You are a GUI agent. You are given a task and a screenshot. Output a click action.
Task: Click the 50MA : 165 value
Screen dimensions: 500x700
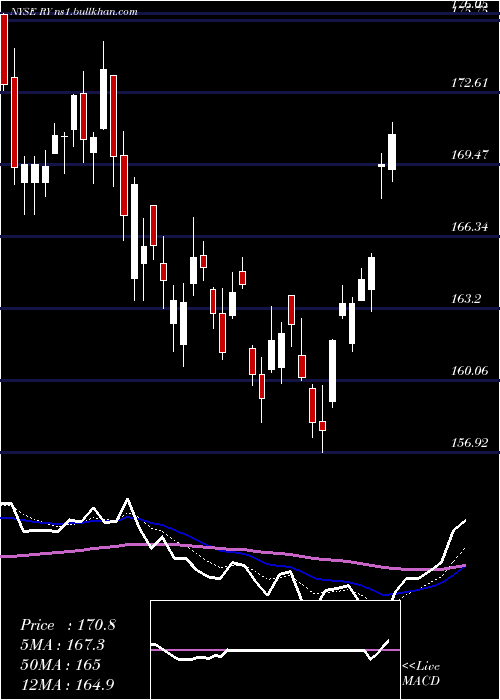click(x=60, y=664)
